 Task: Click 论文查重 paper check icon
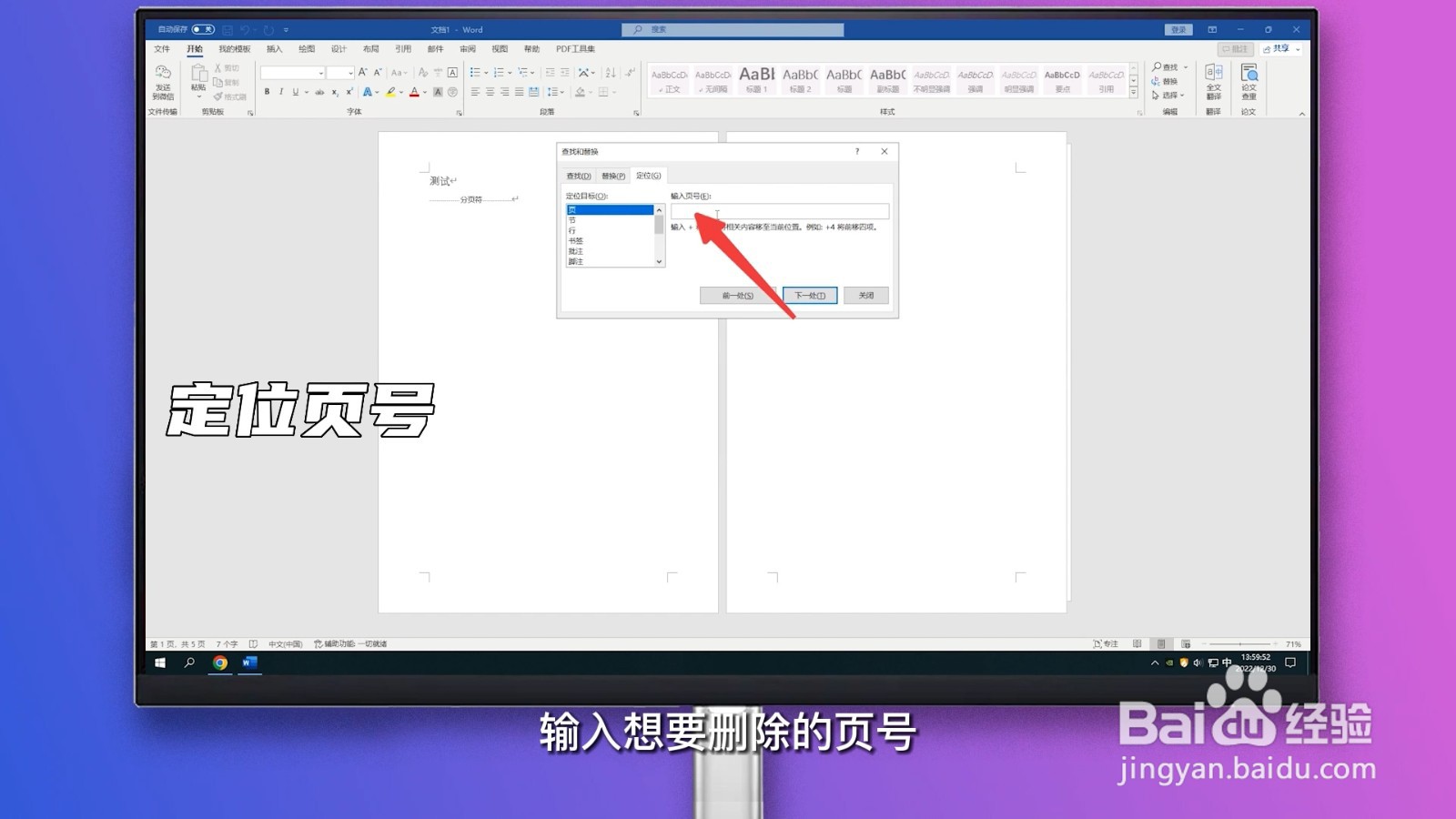[1250, 82]
